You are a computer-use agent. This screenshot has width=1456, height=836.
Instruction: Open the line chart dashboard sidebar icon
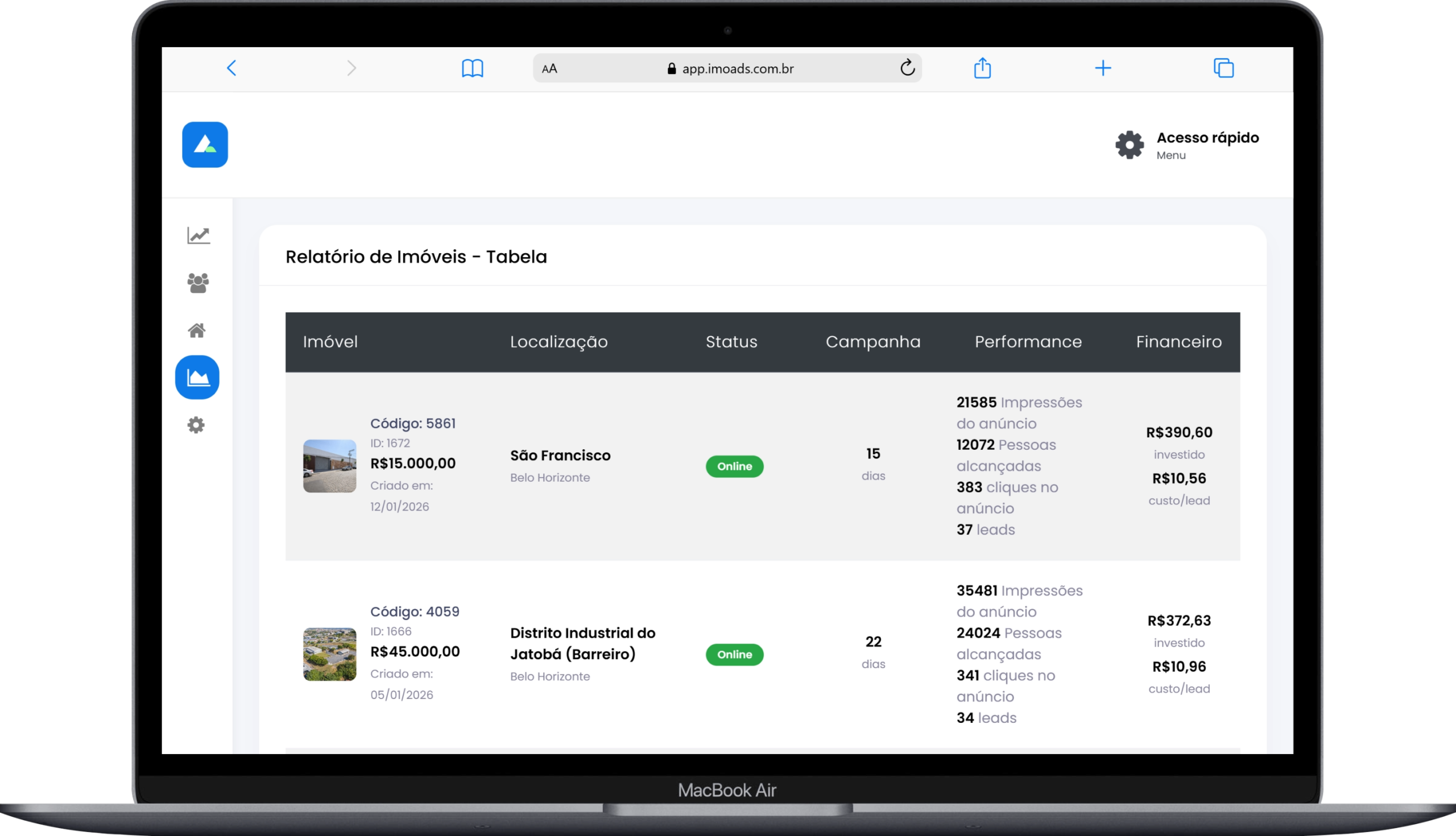click(x=198, y=235)
